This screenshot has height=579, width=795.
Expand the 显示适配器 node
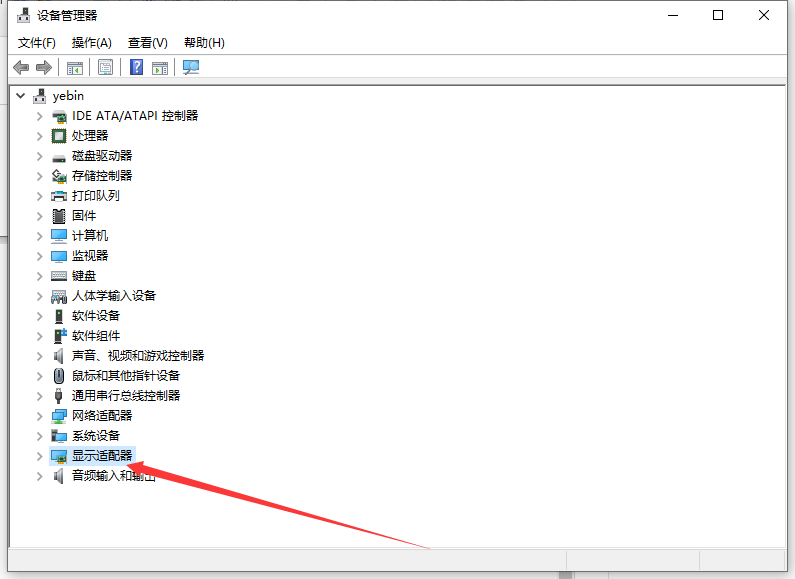tap(39, 456)
